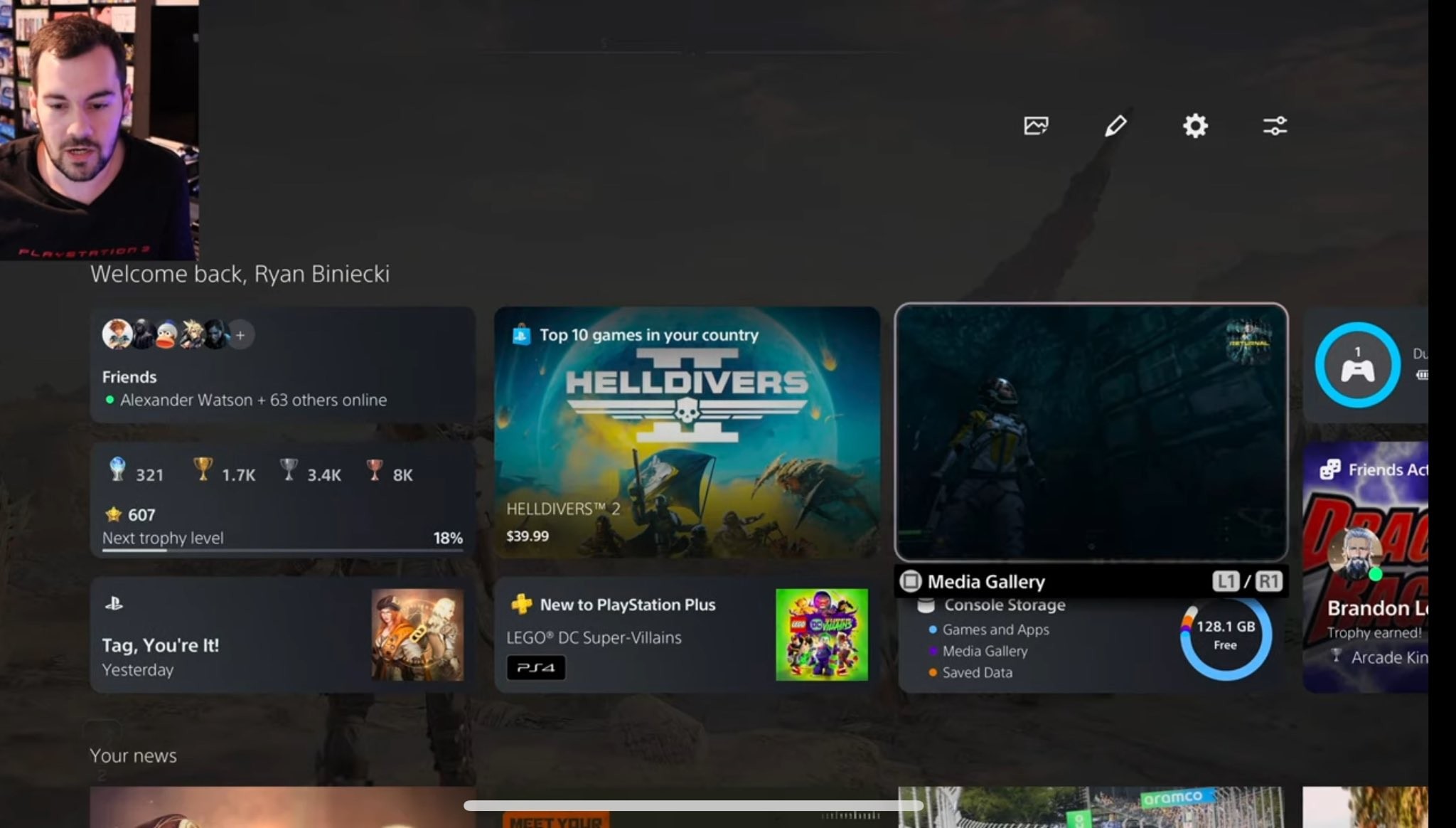Click the gold trophy icon
Image resolution: width=1456 pixels, height=828 pixels.
[x=203, y=469]
